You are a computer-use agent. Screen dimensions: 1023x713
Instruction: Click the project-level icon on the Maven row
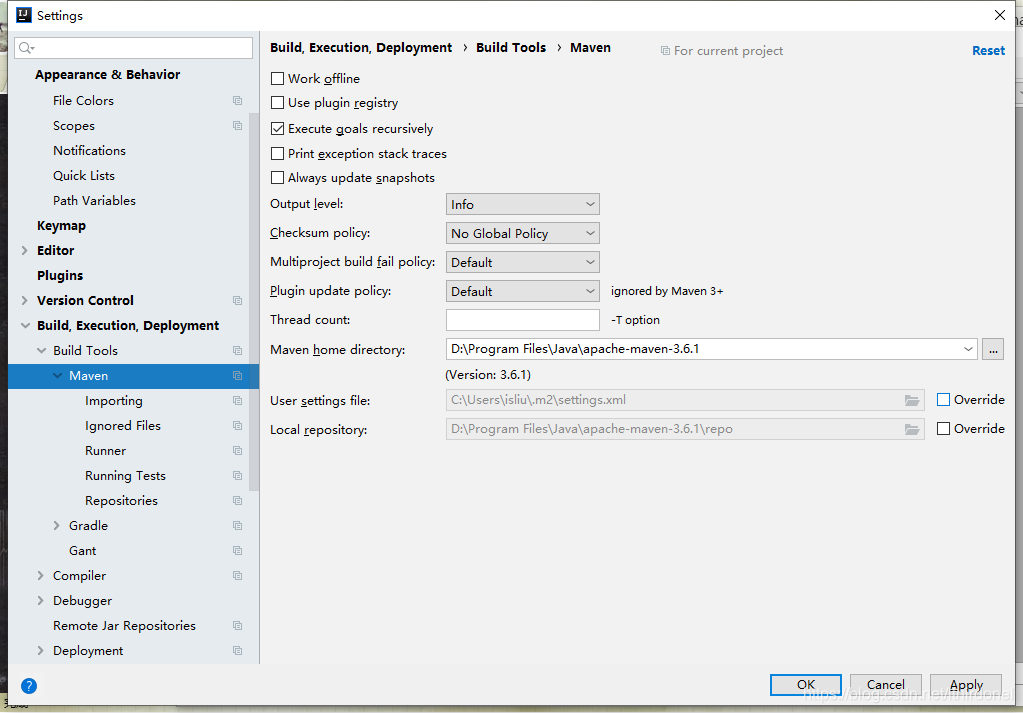pyautogui.click(x=237, y=375)
